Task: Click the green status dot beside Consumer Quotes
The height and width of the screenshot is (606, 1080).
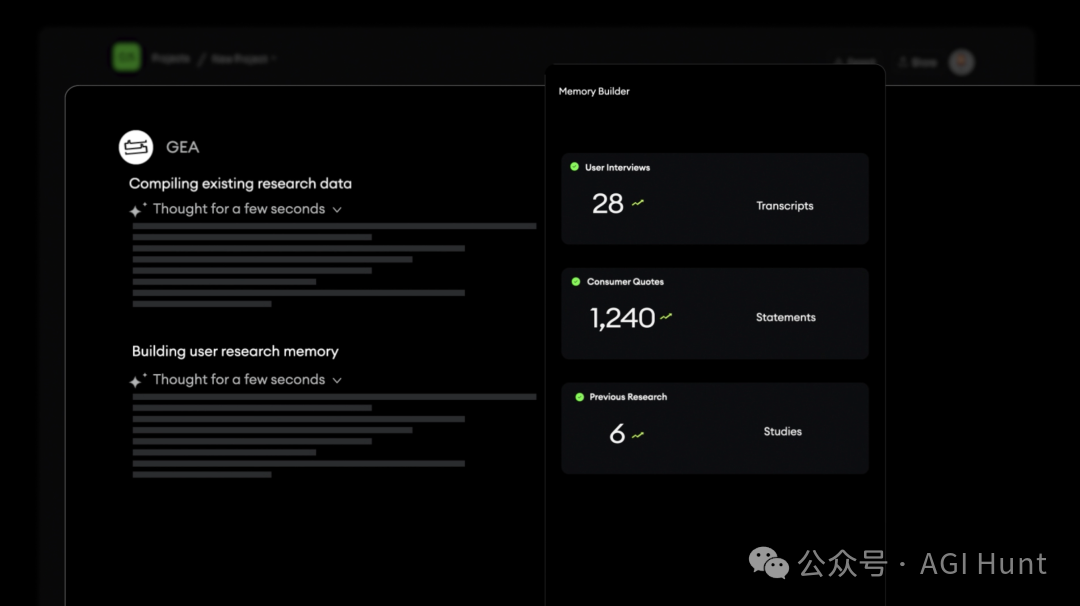Action: pos(576,282)
